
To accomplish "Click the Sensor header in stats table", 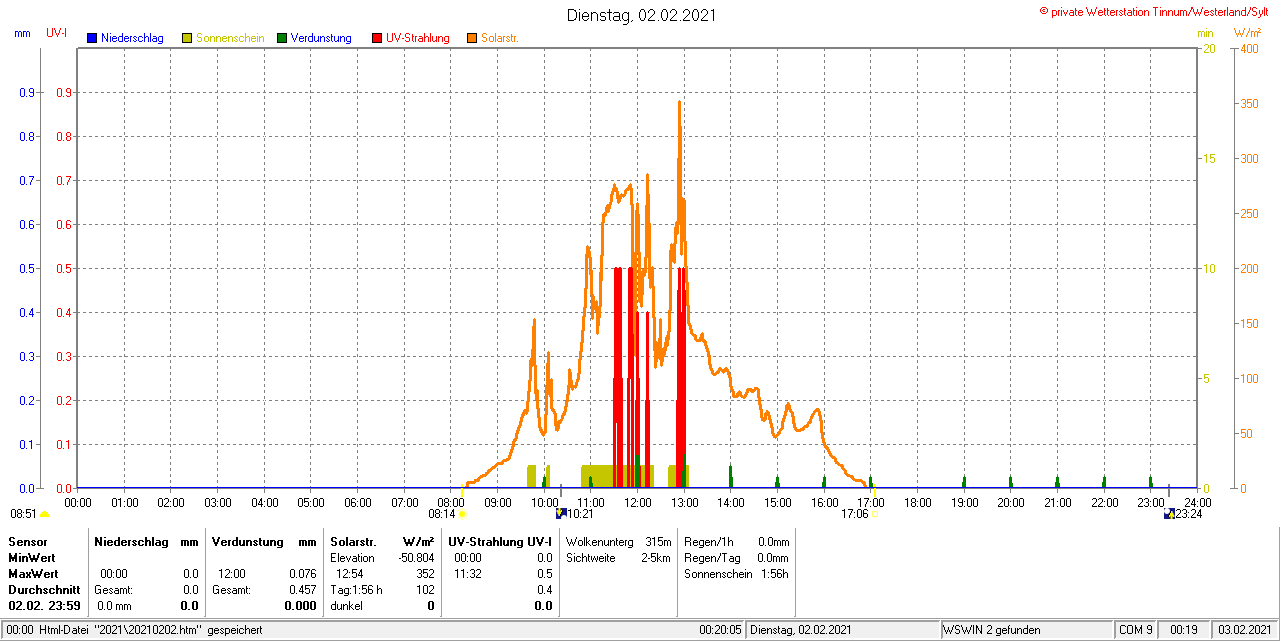I will point(28,541).
